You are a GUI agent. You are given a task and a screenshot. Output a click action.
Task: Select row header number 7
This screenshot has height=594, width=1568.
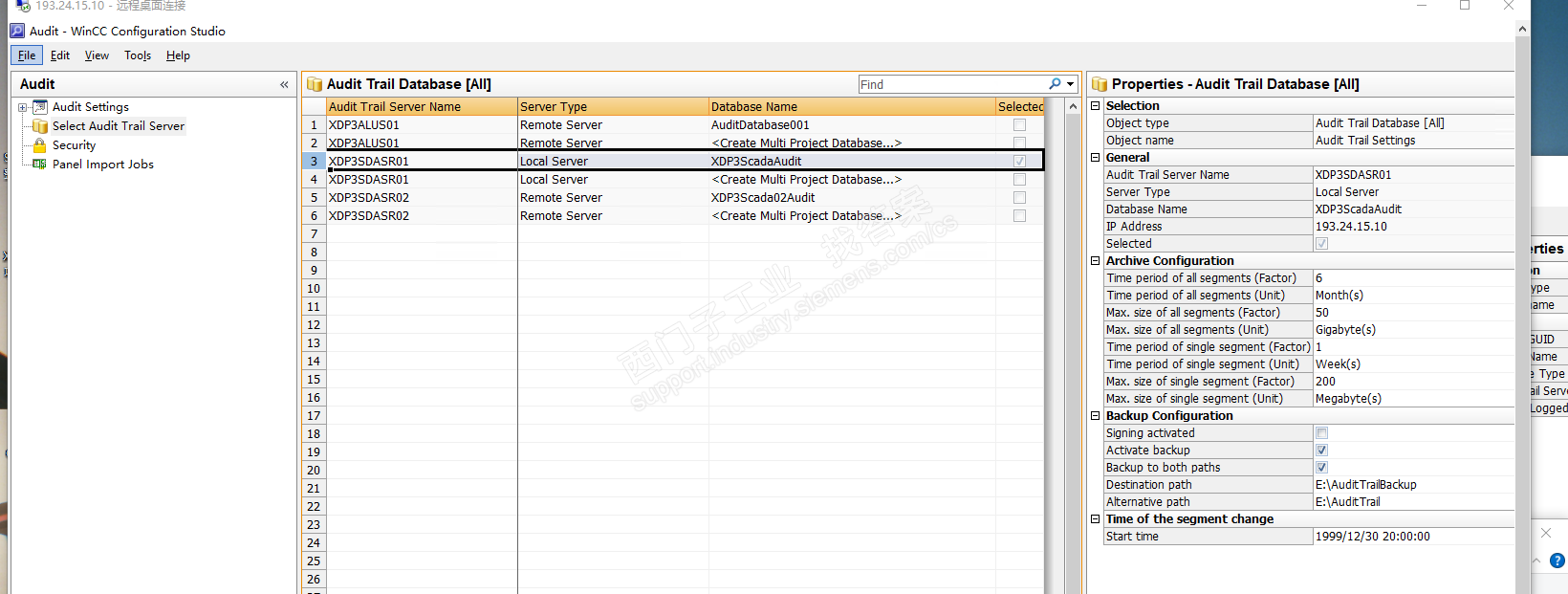pos(314,234)
